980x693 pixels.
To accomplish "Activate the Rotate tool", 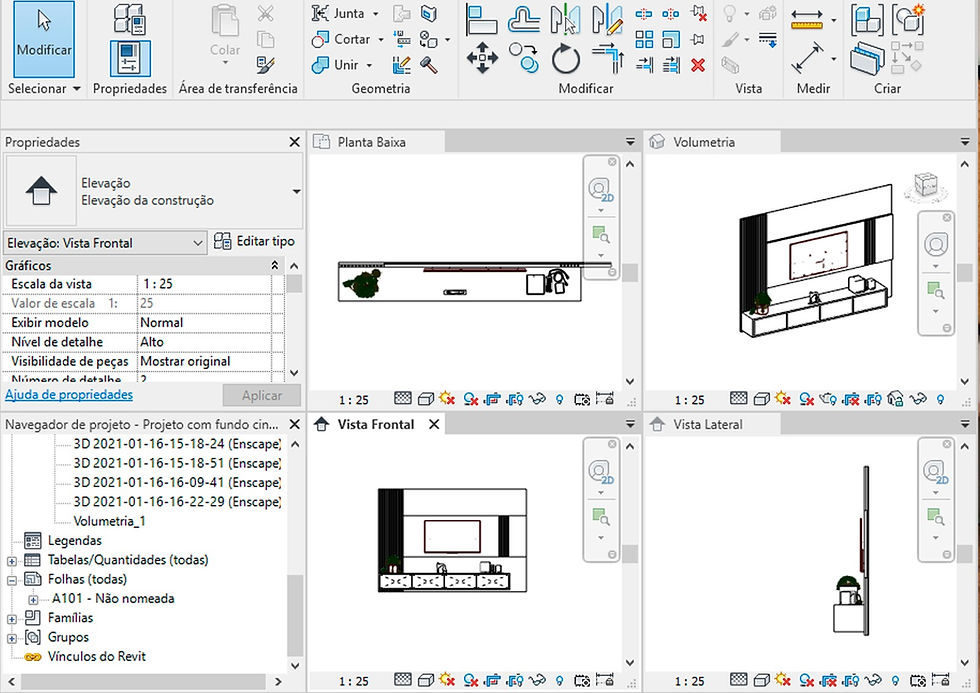I will pyautogui.click(x=566, y=59).
